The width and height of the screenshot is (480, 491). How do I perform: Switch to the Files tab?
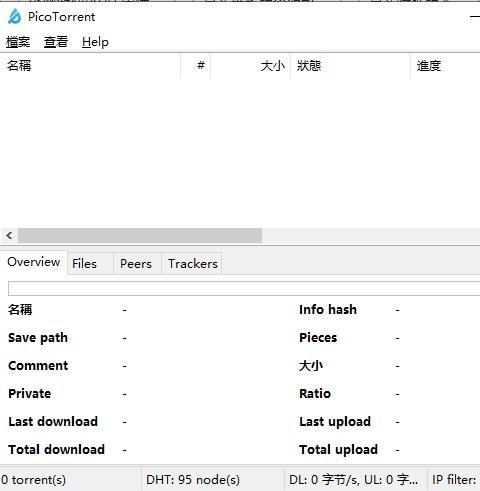pos(90,264)
